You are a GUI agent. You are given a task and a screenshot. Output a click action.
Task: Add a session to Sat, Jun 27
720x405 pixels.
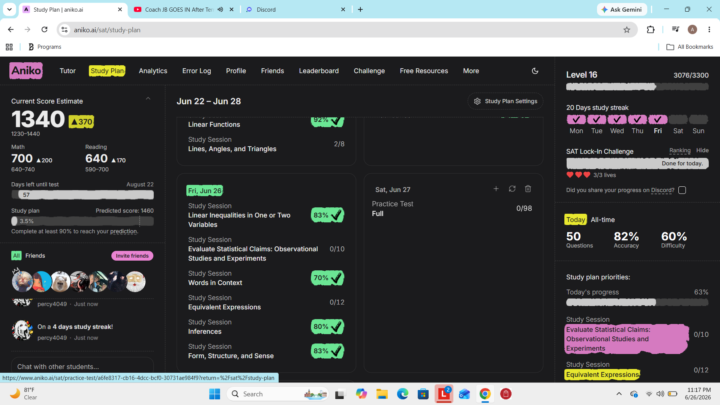tap(496, 189)
